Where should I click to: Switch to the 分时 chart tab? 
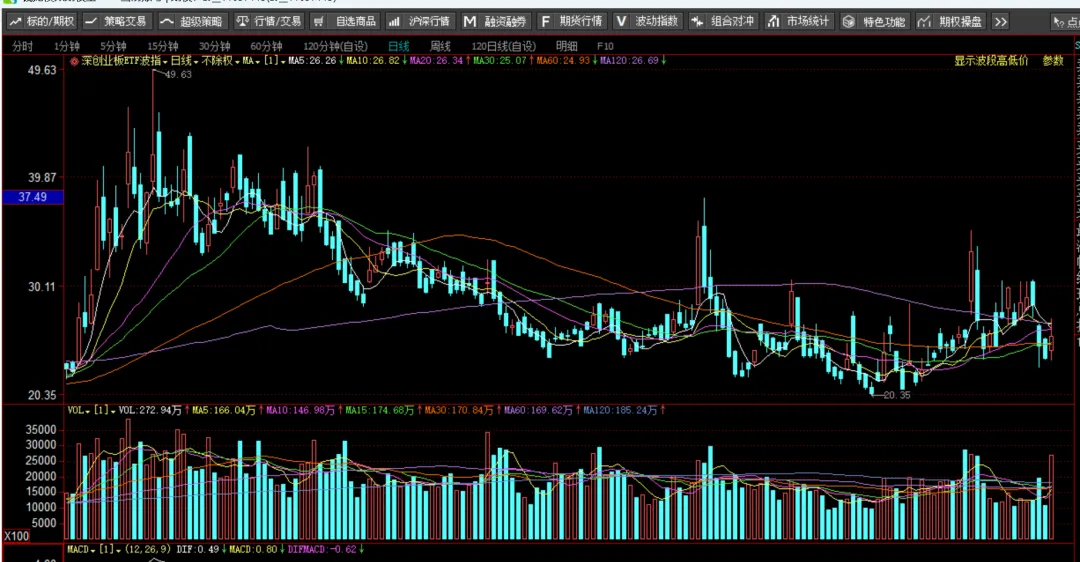(x=22, y=46)
